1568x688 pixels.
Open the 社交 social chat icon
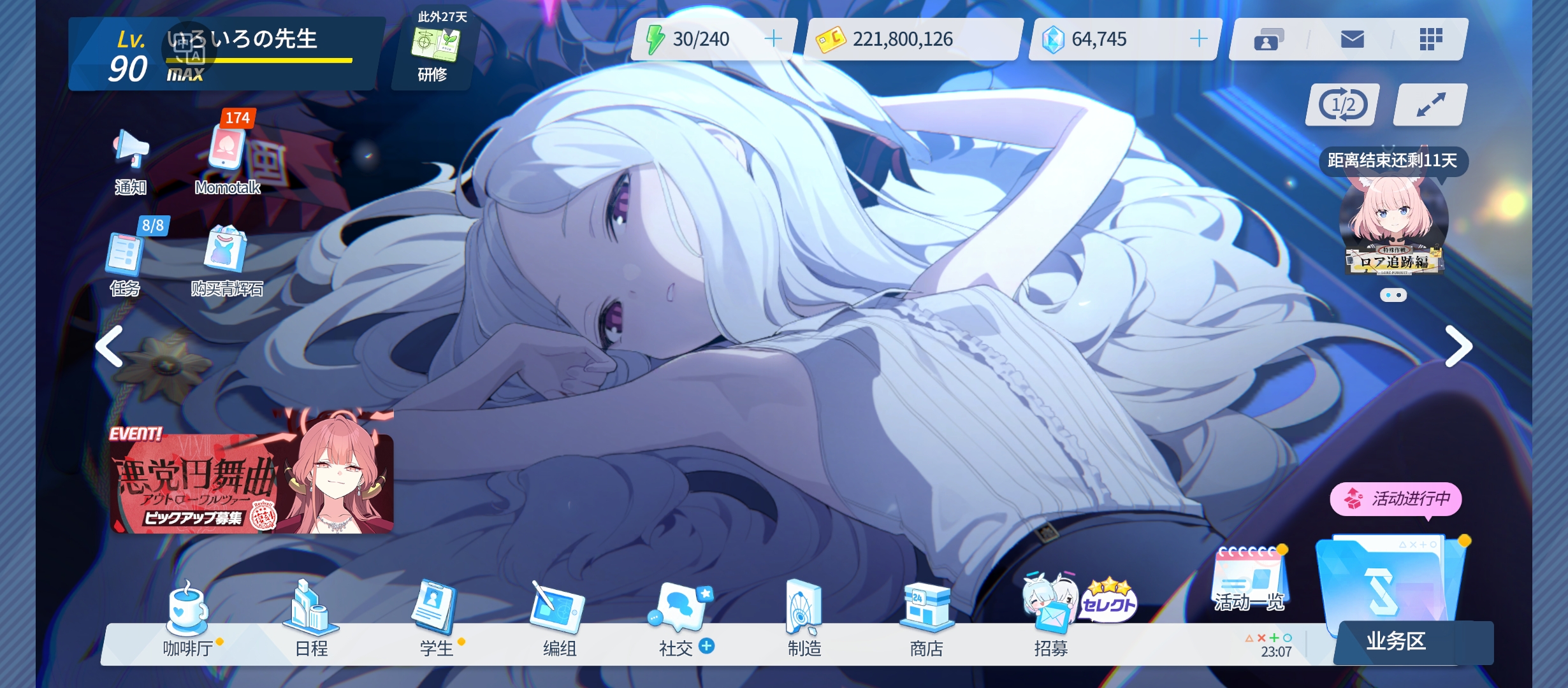coord(681,607)
